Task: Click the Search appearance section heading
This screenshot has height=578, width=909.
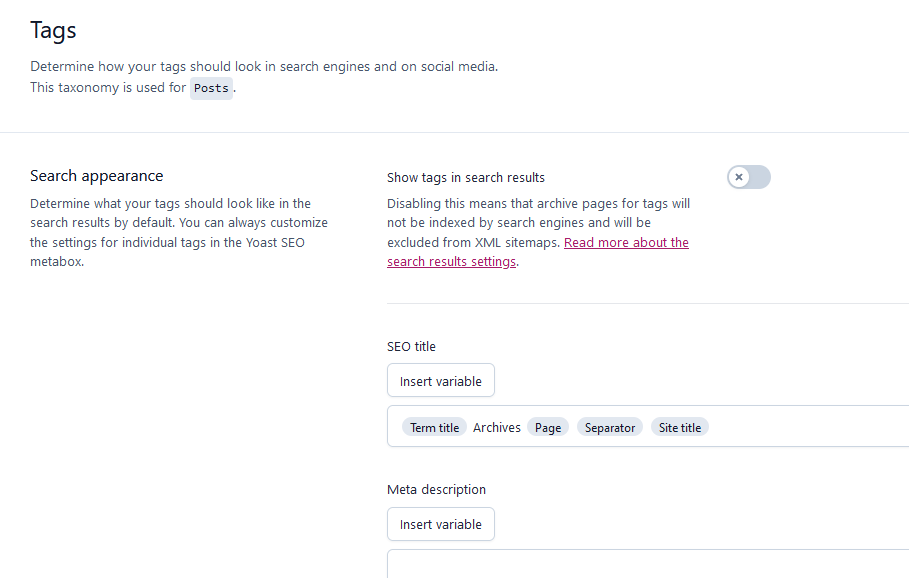Action: pyautogui.click(x=97, y=176)
